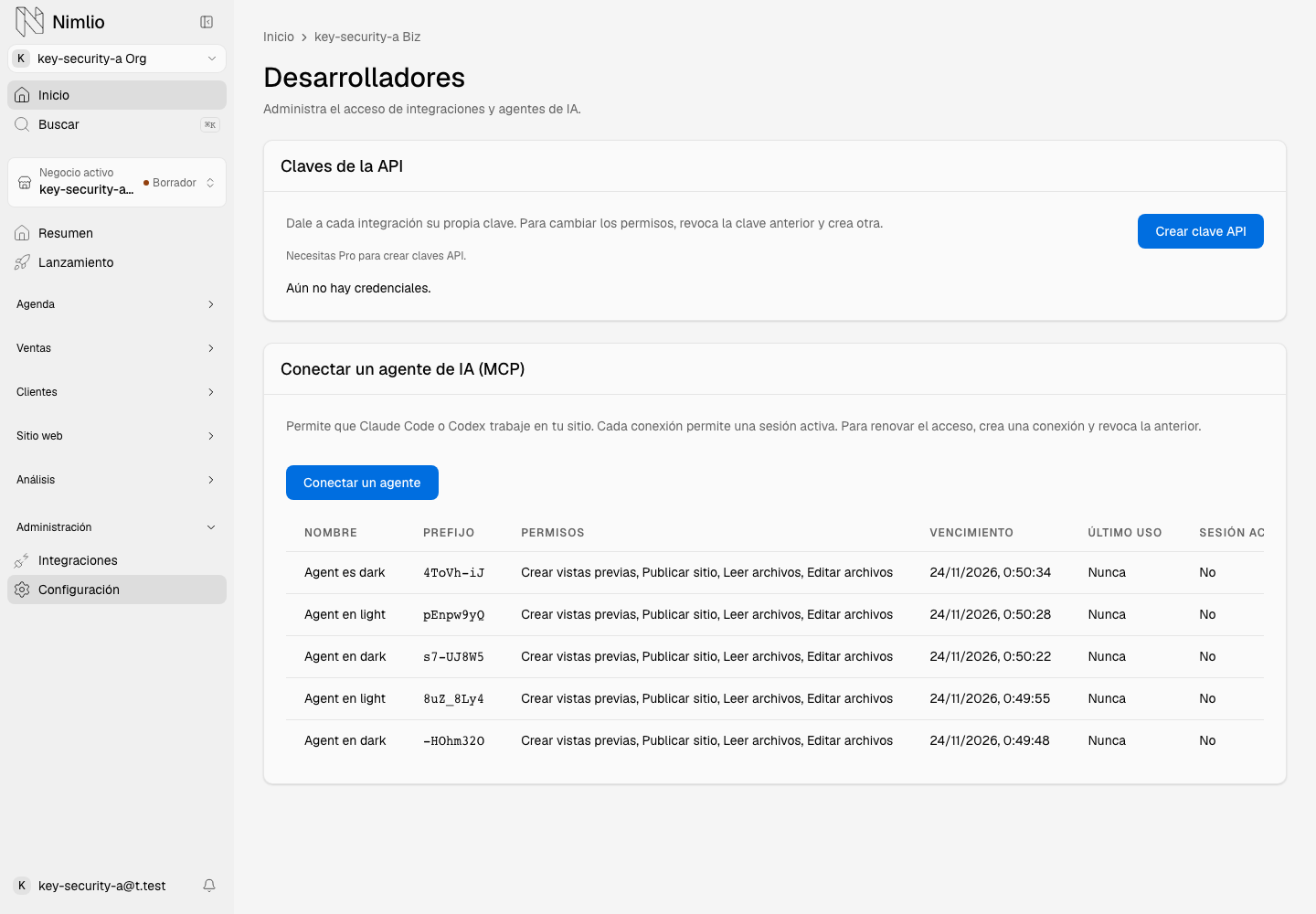Image resolution: width=1316 pixels, height=914 pixels.
Task: Open the Configuración page
Action: [x=117, y=590]
